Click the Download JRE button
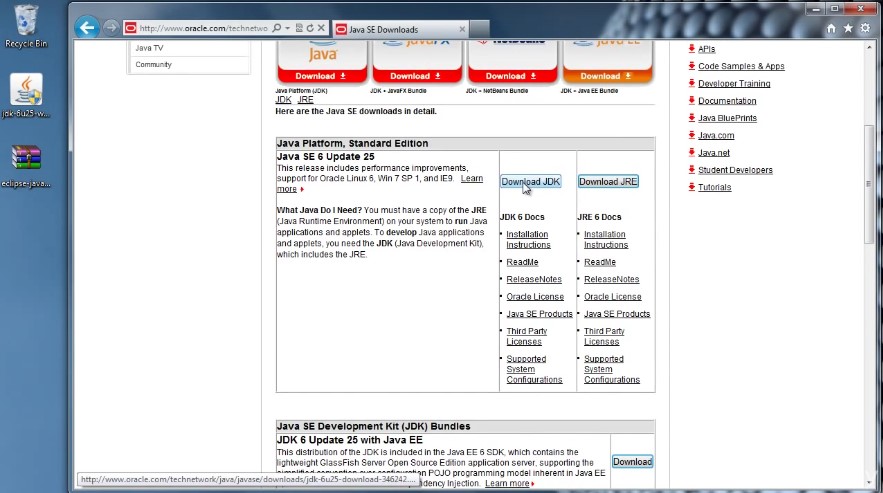 pyautogui.click(x=608, y=181)
